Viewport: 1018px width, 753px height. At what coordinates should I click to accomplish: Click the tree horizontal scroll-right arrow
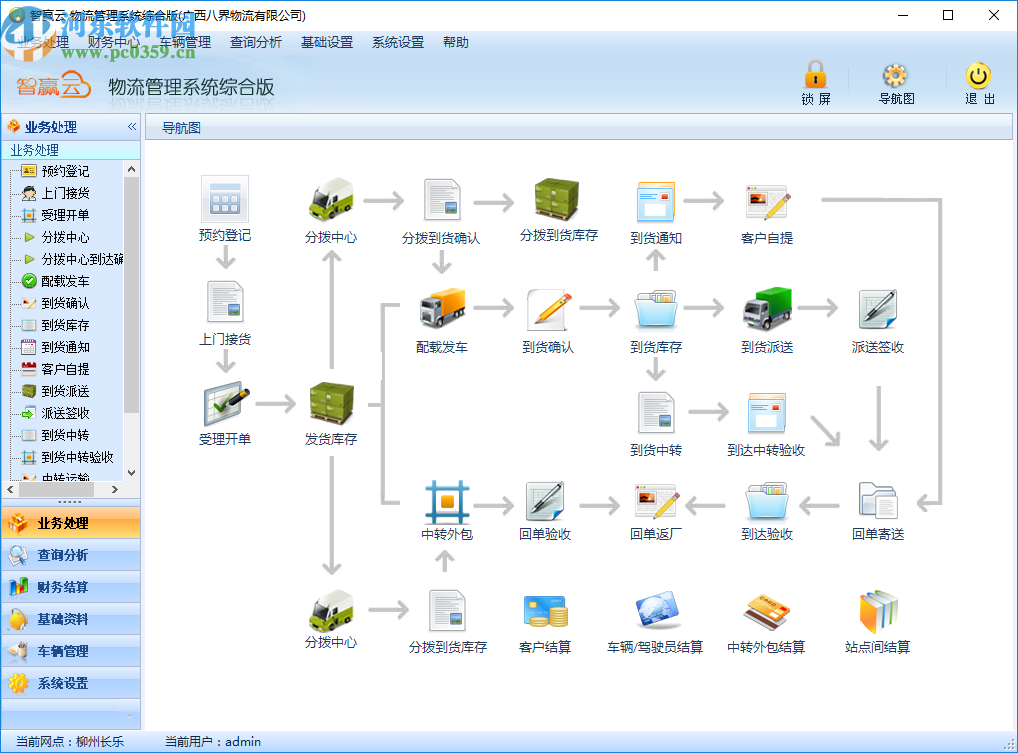115,489
